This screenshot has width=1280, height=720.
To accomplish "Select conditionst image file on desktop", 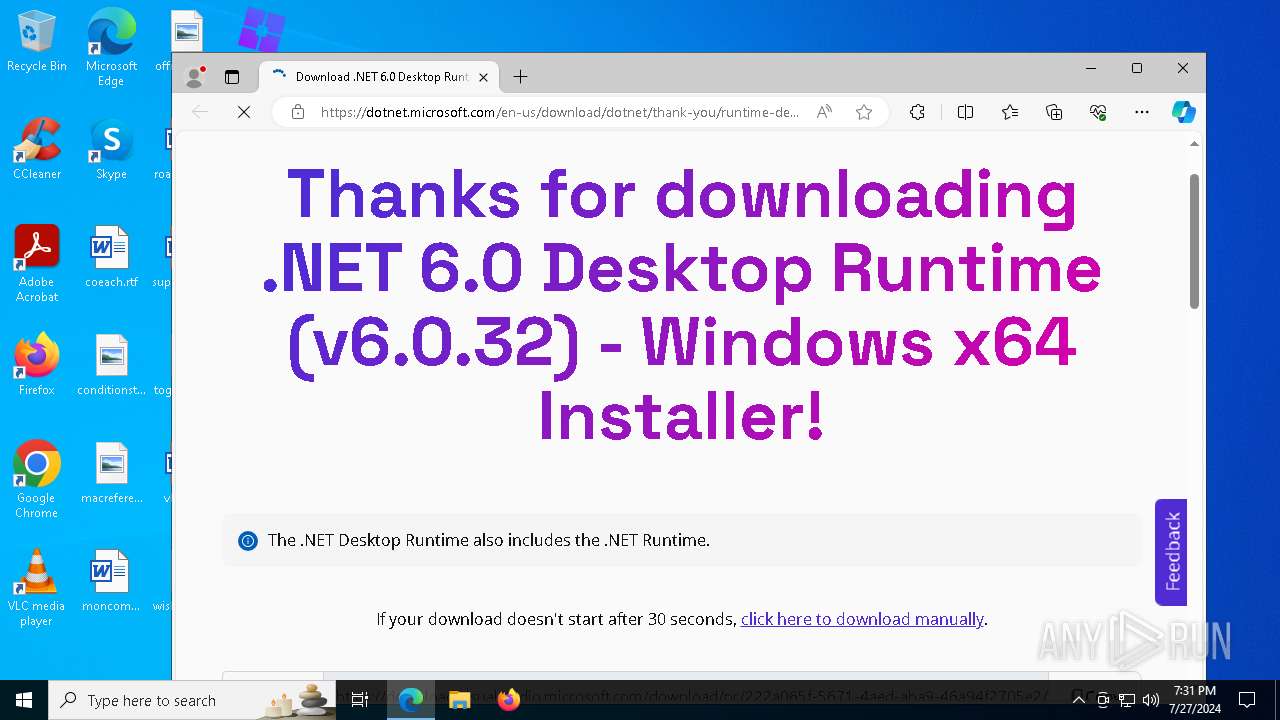I will (111, 365).
